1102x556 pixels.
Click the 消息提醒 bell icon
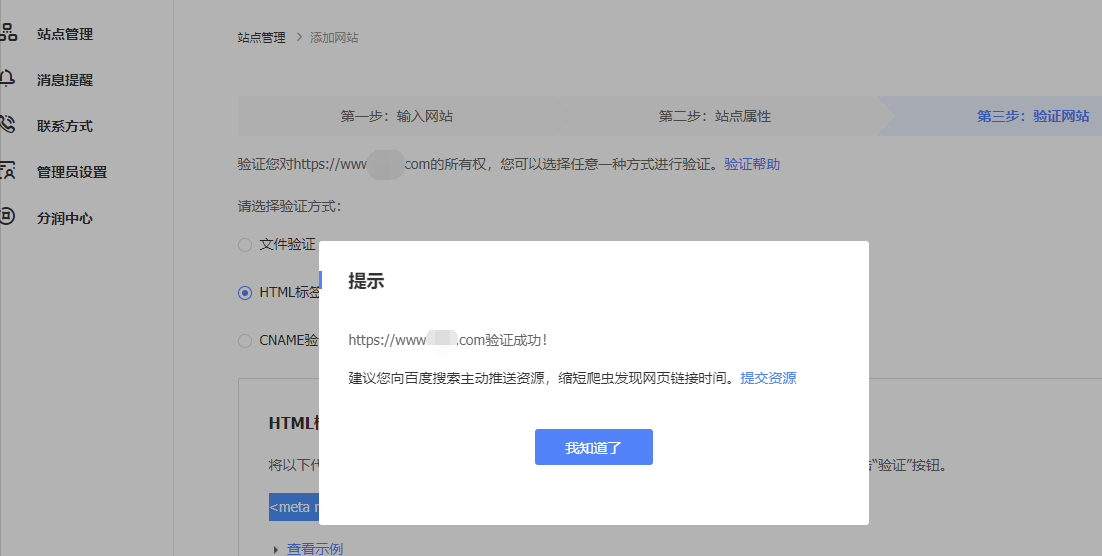pos(8,79)
